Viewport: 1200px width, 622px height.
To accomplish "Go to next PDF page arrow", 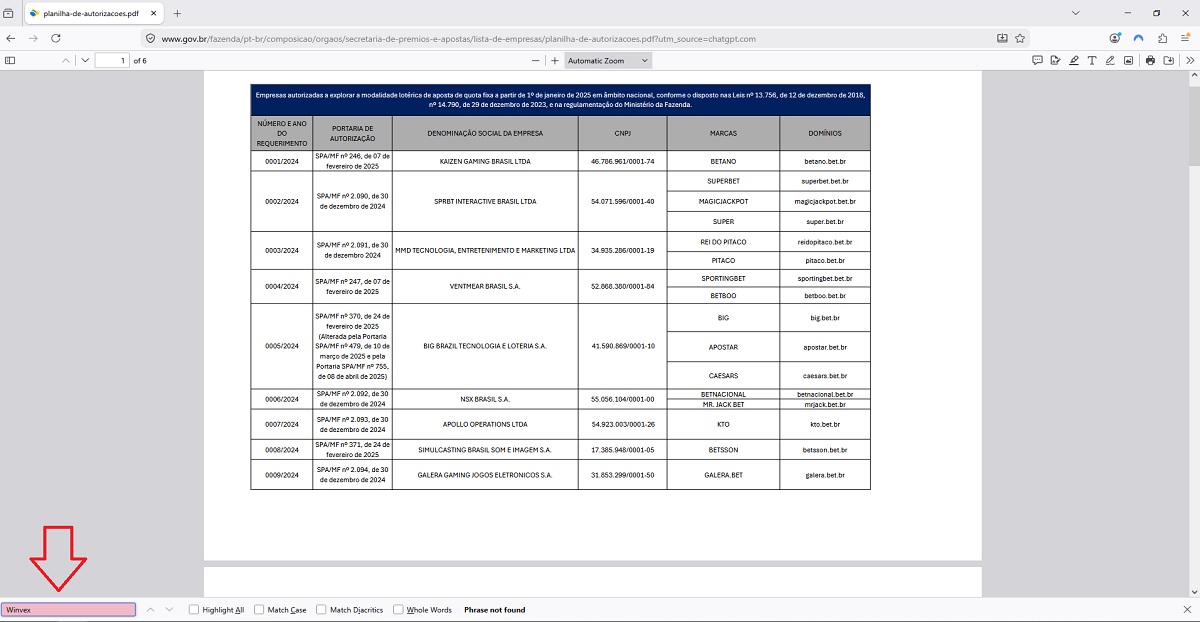I will click(x=85, y=60).
